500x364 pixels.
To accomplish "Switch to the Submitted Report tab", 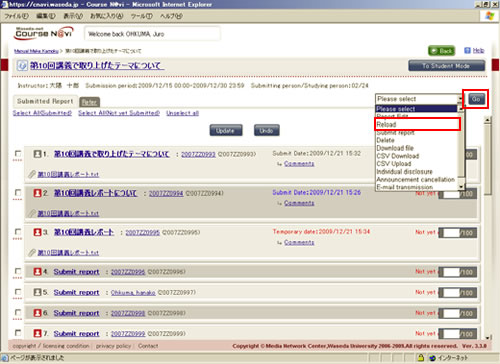I will point(45,101).
